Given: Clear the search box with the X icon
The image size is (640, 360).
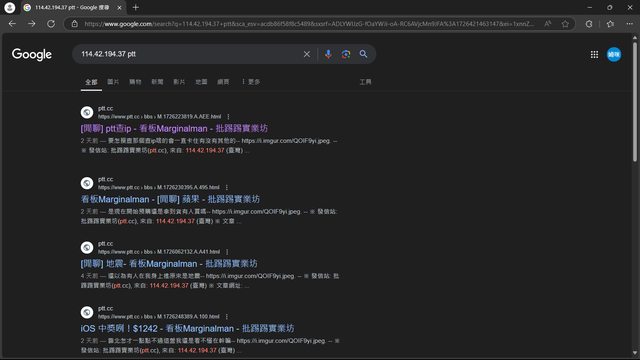Looking at the screenshot, I should (x=307, y=54).
